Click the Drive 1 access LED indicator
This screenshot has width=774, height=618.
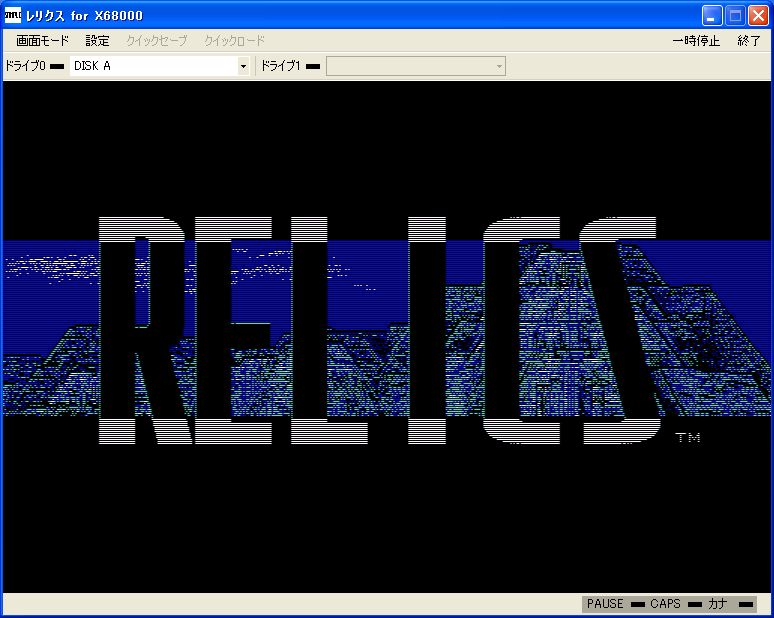[x=313, y=67]
